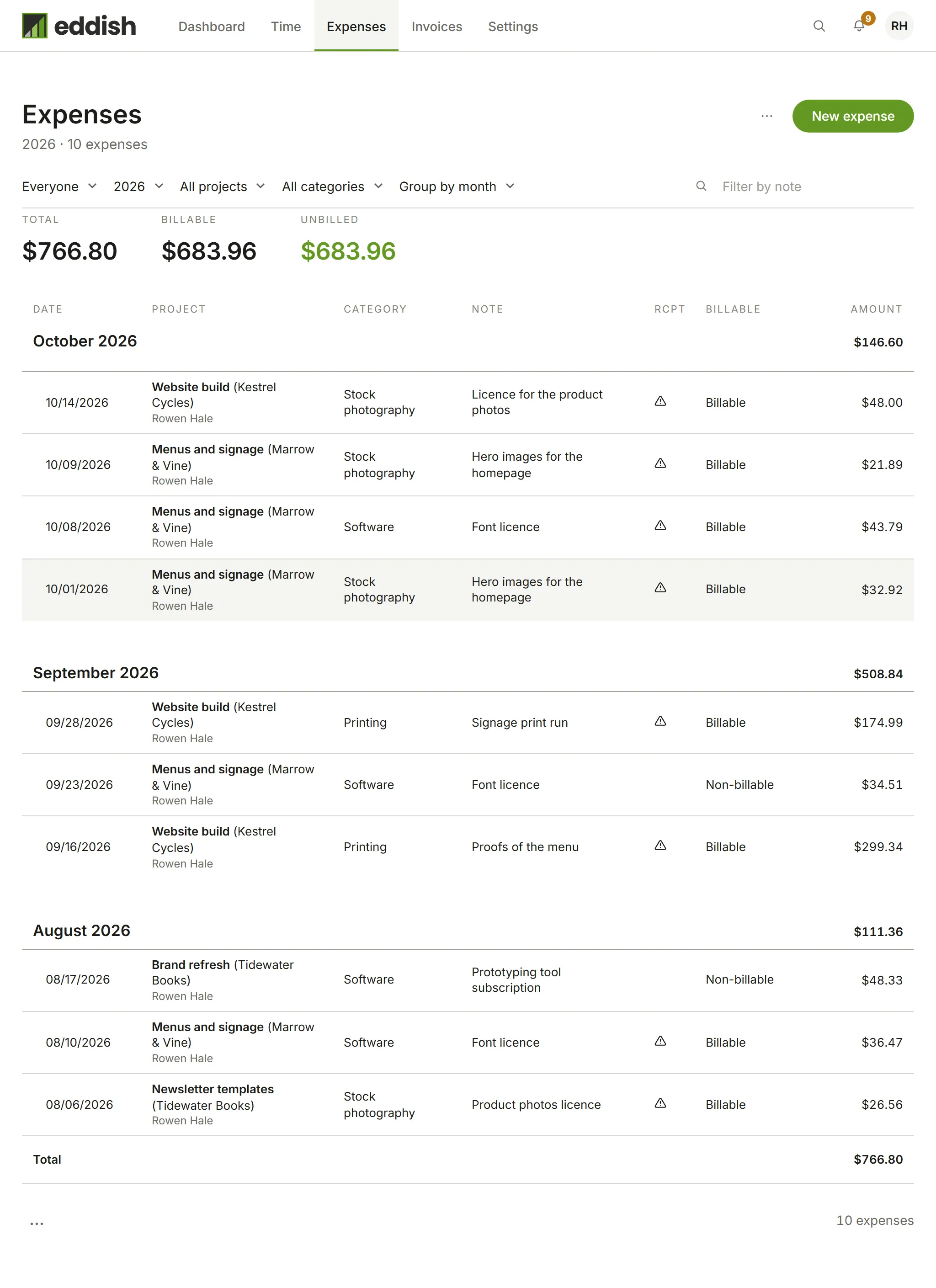
Task: Click receipt warning icon for 08/06/2026 expense
Action: pos(660,1103)
